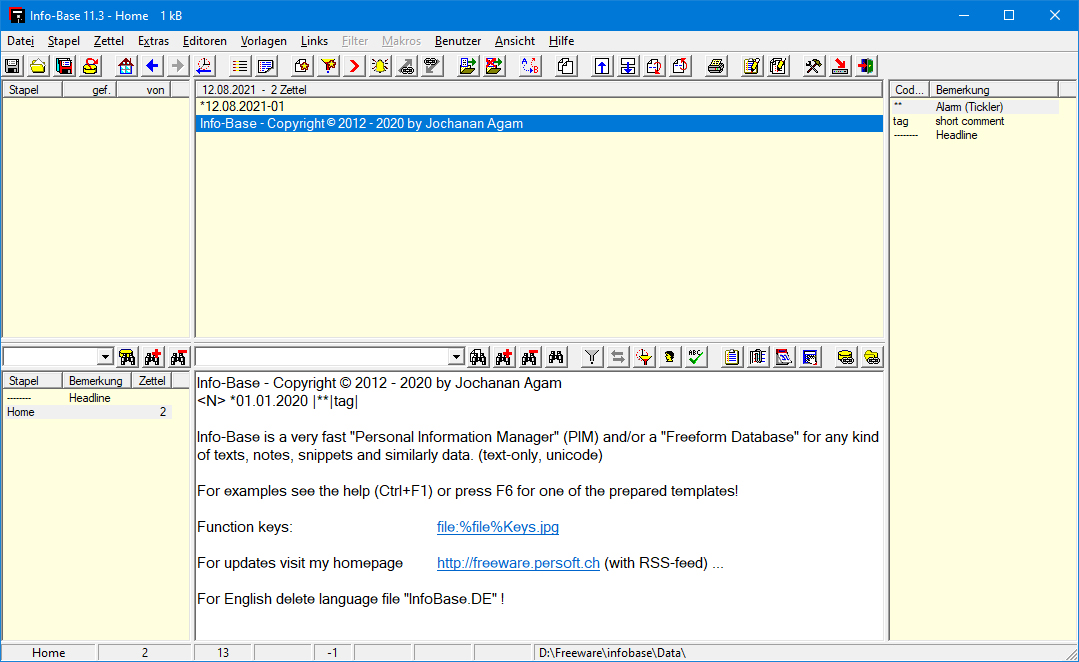Viewport: 1079px width, 662px height.
Task: Open the Hilfe menu
Action: pyautogui.click(x=562, y=41)
